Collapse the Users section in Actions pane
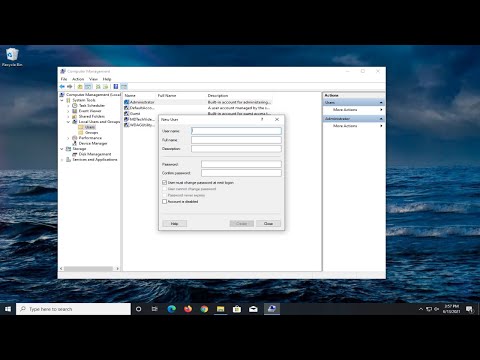Viewport: 480px width, 360px height. click(381, 102)
